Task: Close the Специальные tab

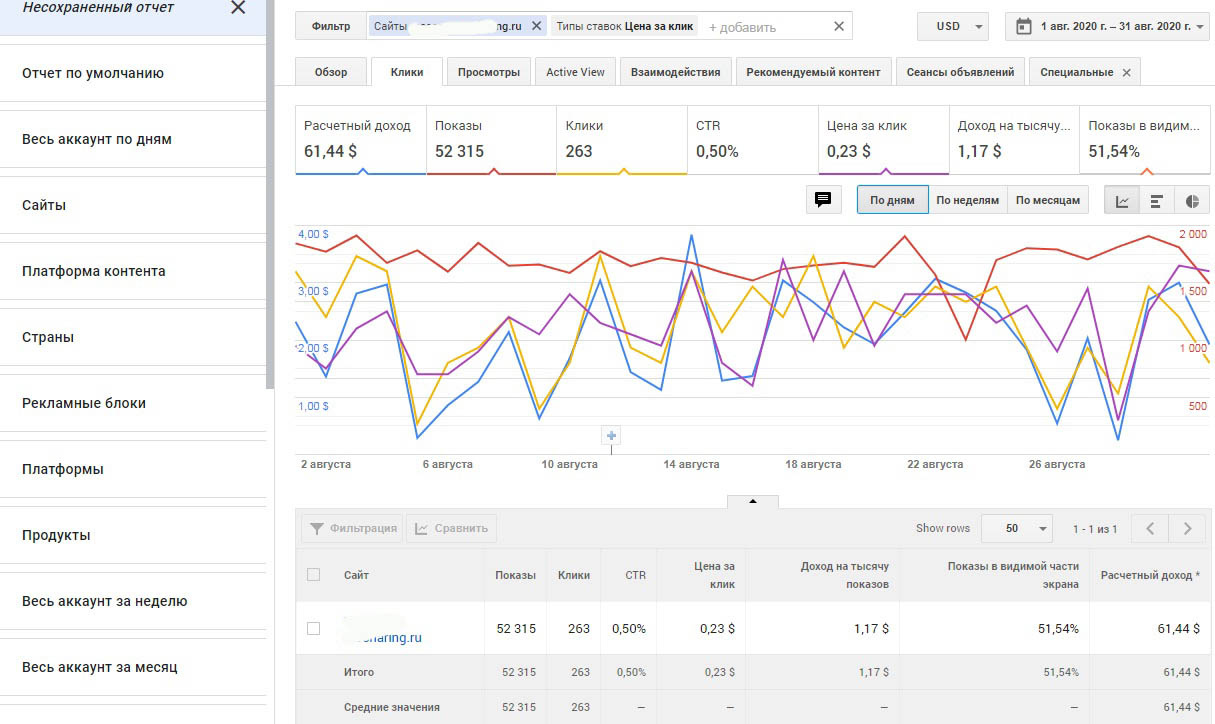Action: (x=1126, y=72)
